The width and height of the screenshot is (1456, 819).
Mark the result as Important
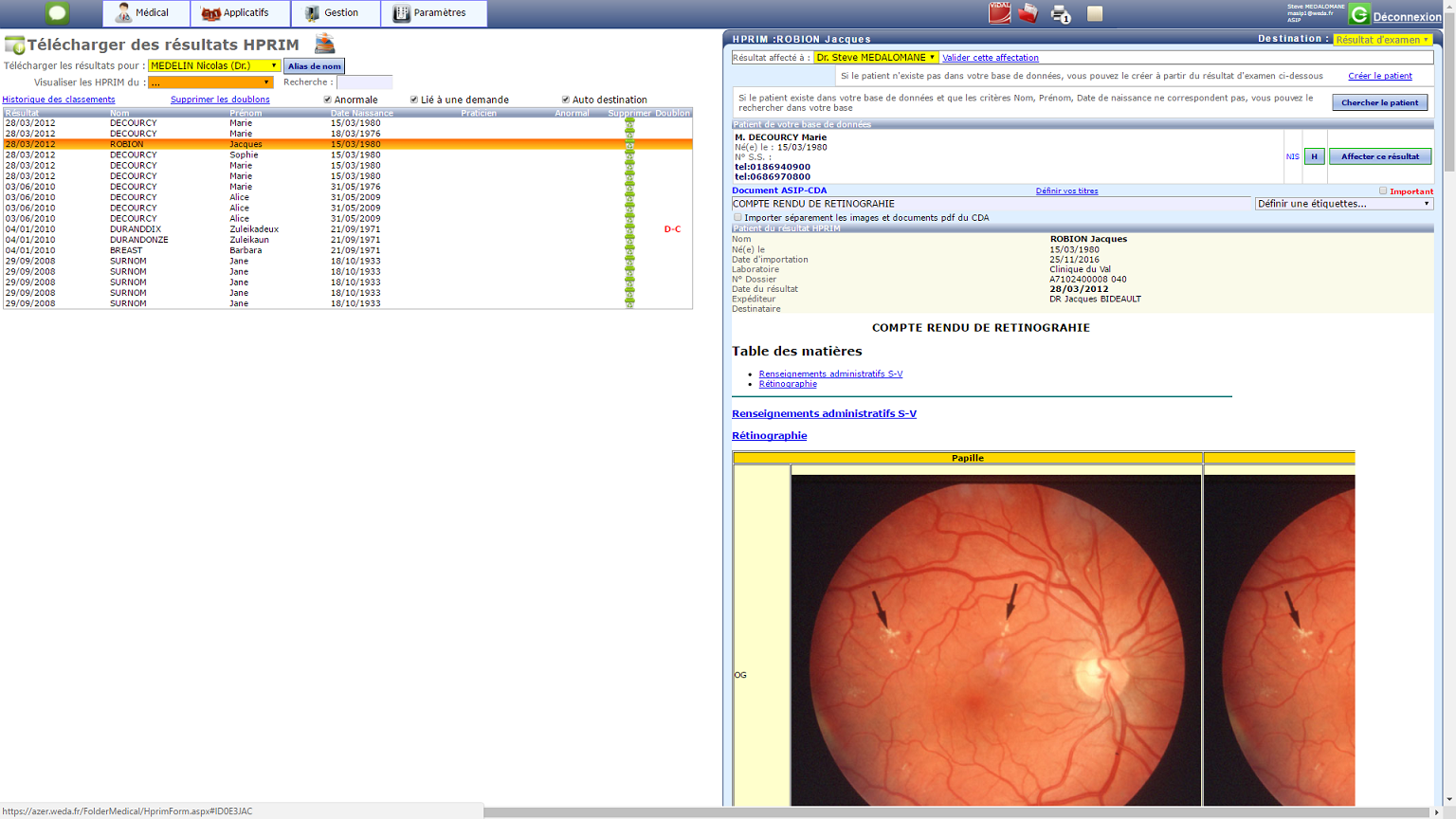(x=1383, y=191)
